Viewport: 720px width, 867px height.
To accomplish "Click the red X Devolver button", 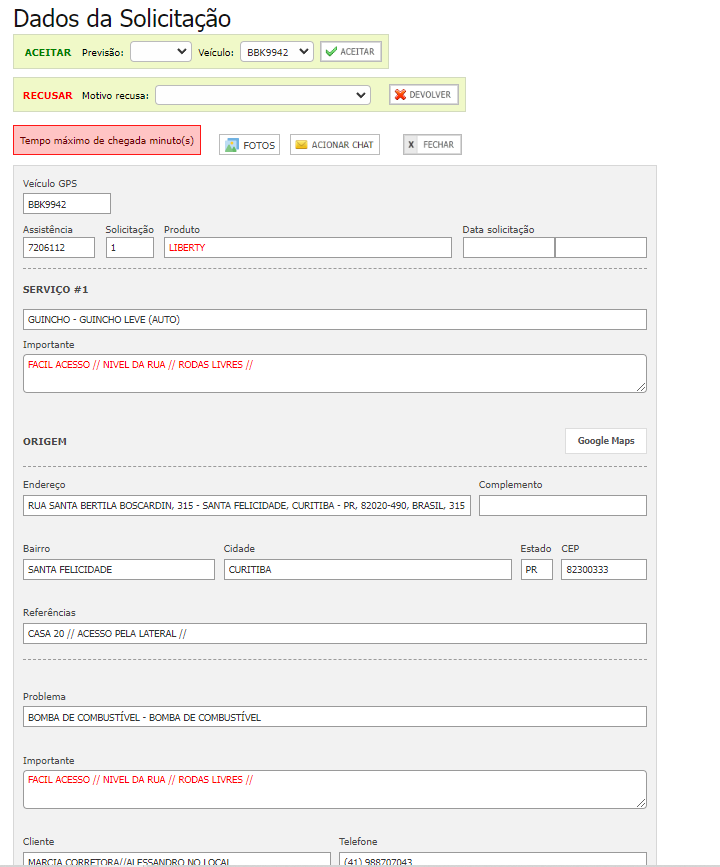I will click(x=423, y=95).
